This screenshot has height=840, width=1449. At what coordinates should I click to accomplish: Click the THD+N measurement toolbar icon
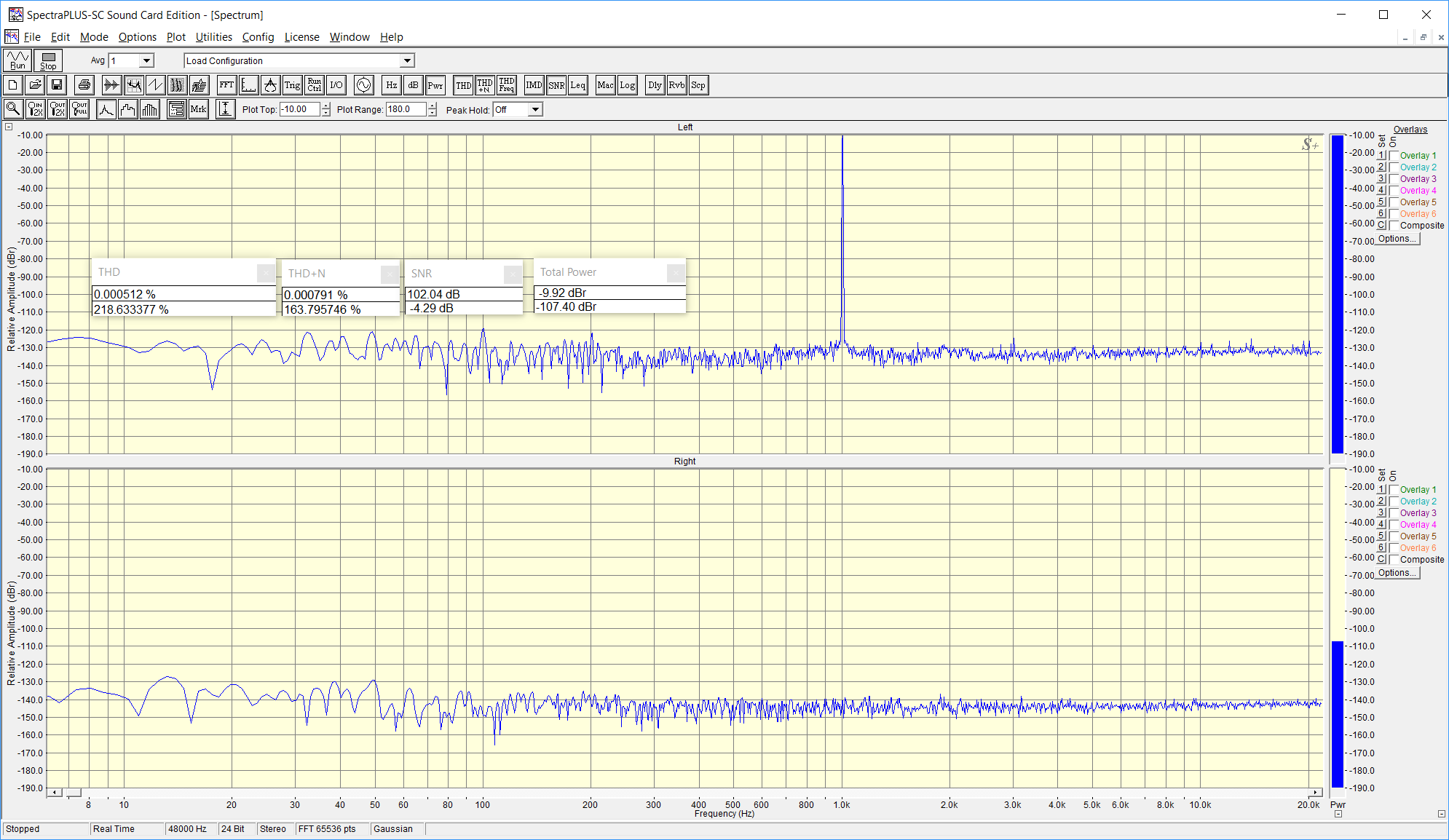pos(485,85)
